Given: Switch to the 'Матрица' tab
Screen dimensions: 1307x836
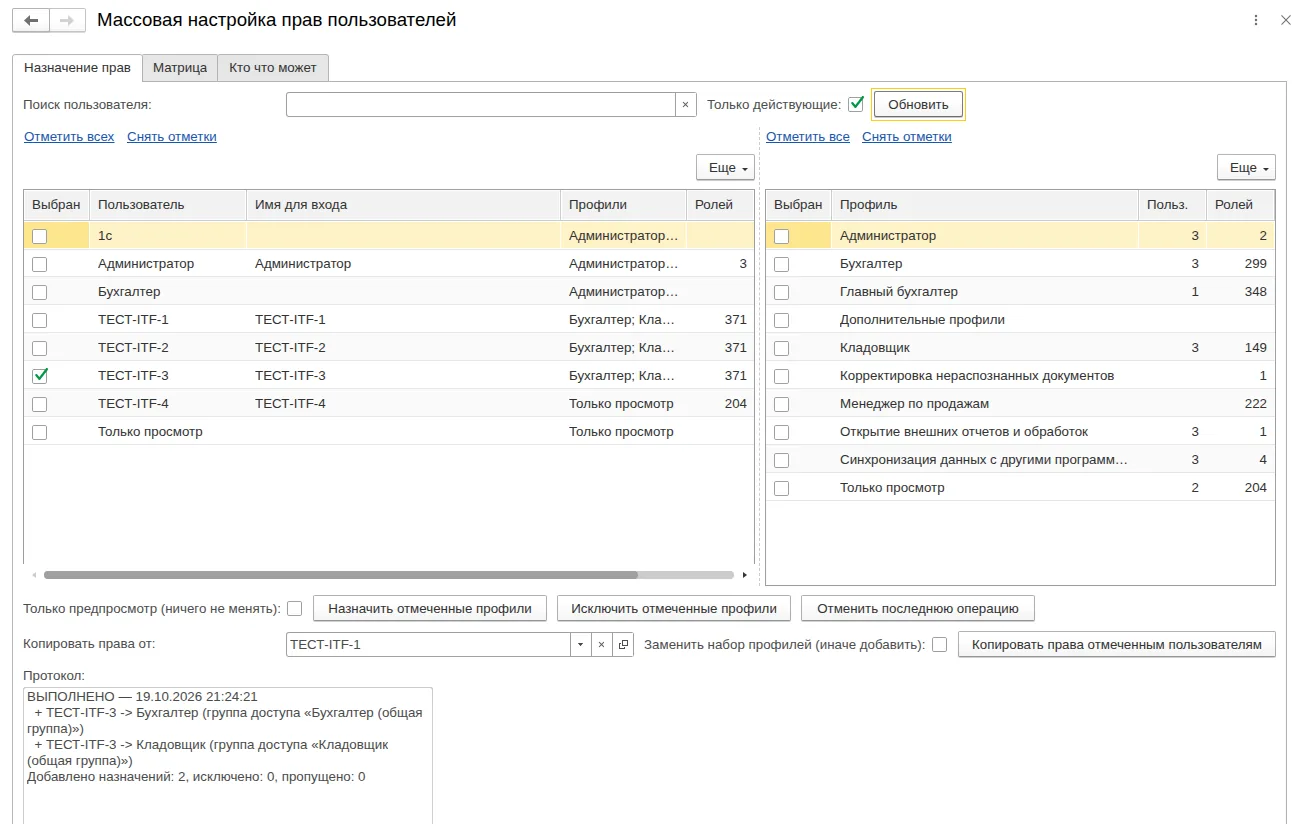Looking at the screenshot, I should pyautogui.click(x=180, y=68).
